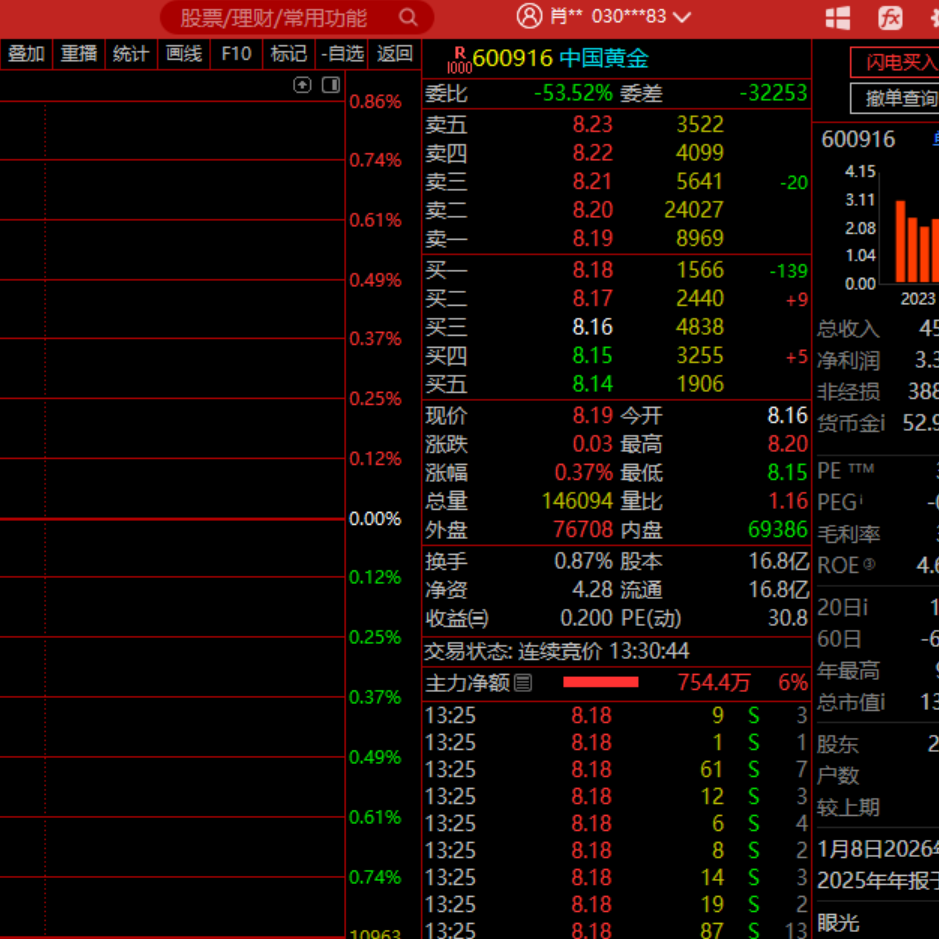Open the 主力净额 detail list icon
The image size is (939, 939).
[522, 683]
